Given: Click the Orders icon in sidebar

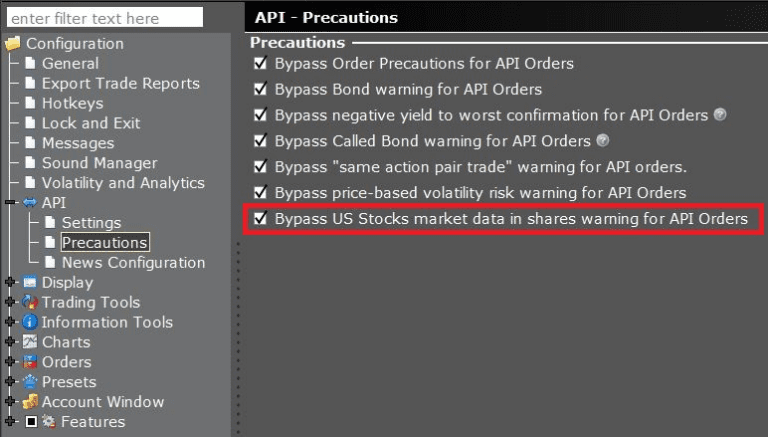Looking at the screenshot, I should [29, 362].
